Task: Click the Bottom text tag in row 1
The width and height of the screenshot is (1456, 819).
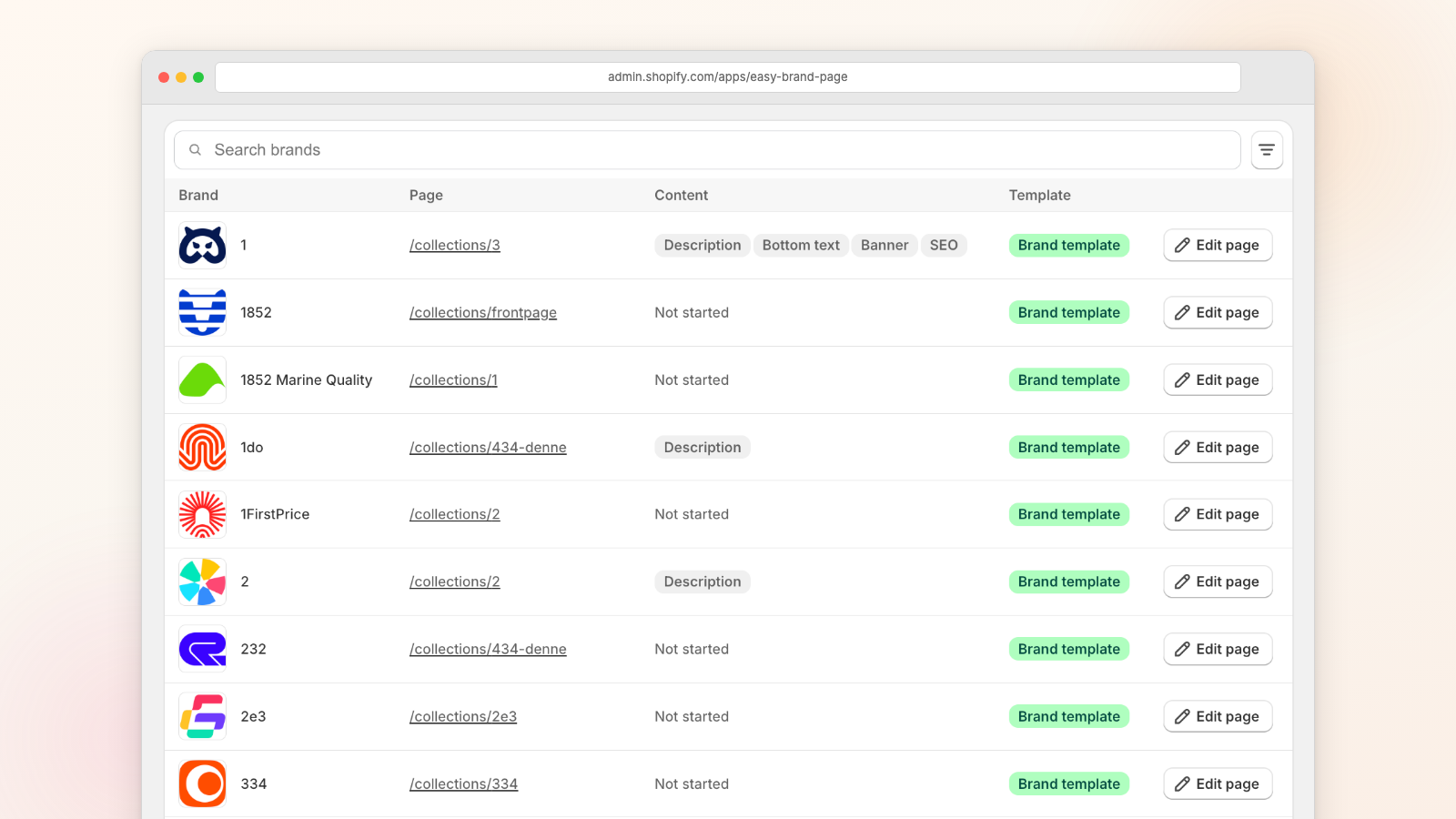Action: [x=801, y=246]
